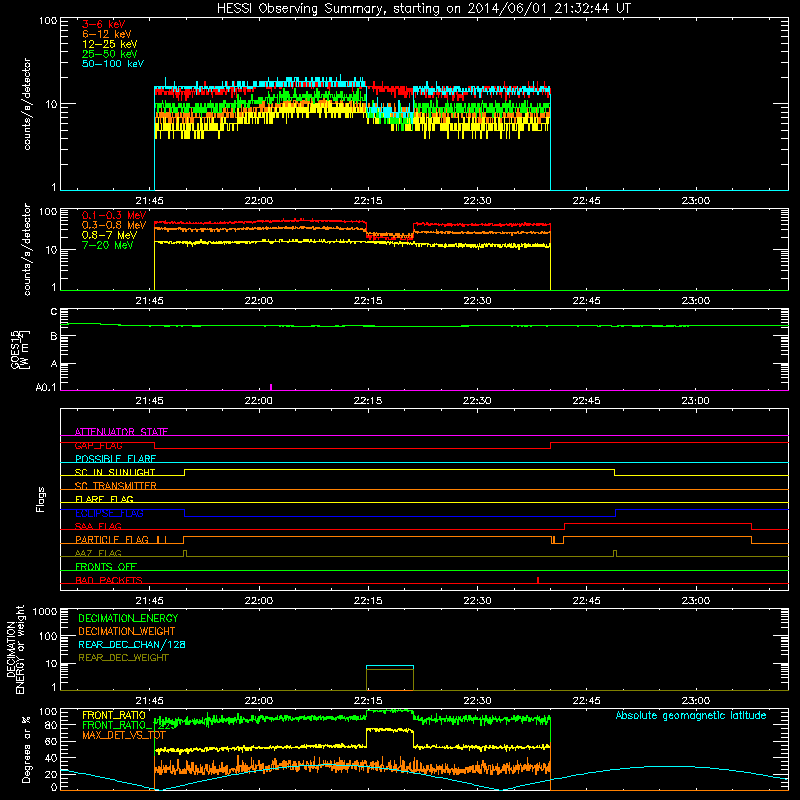The width and height of the screenshot is (800, 800).
Task: Click the FLARE_FLAG label
Action: pos(104,499)
